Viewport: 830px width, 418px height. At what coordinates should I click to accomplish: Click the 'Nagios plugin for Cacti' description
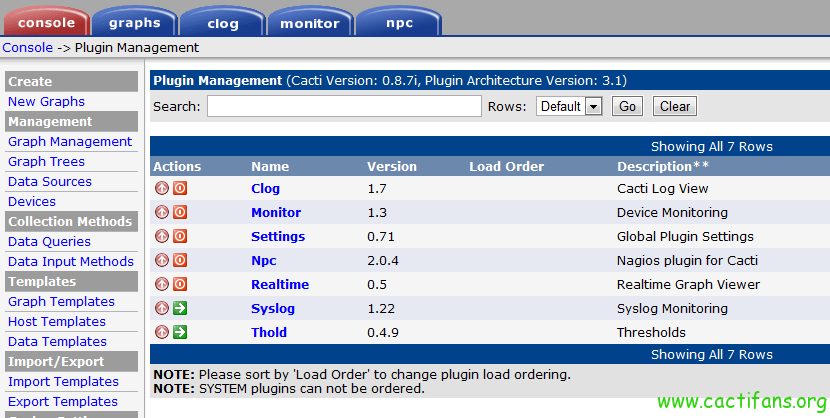pos(687,260)
